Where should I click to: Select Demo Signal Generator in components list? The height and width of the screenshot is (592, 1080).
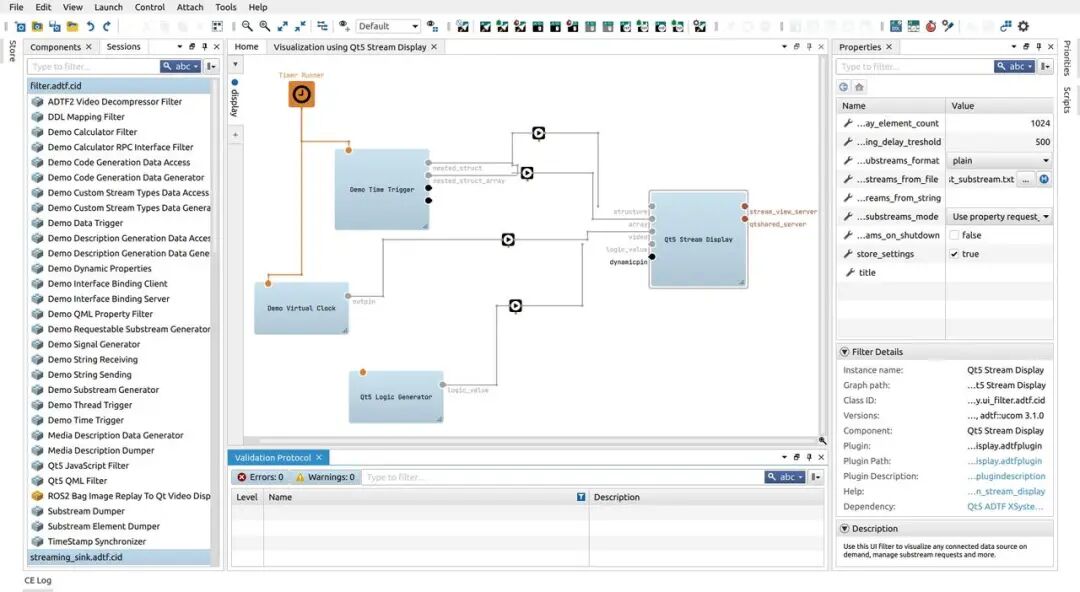coord(94,344)
